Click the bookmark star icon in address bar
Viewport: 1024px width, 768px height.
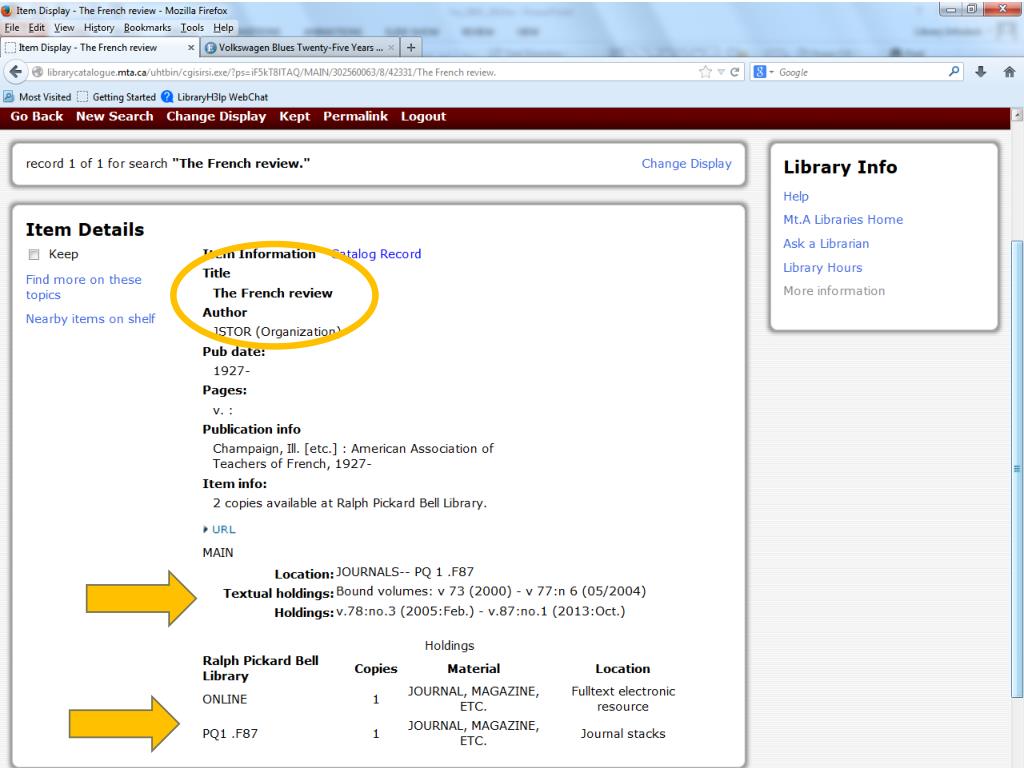click(x=705, y=72)
